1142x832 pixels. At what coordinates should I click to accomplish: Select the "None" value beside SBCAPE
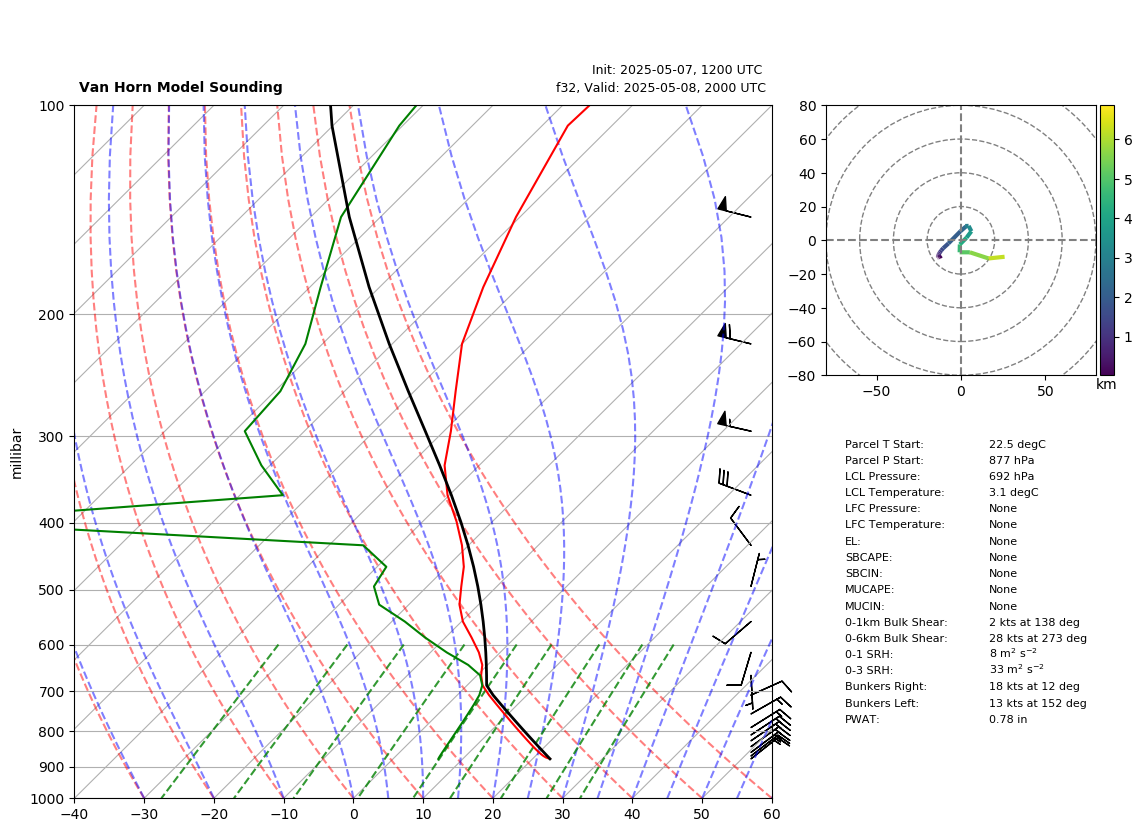1003,557
